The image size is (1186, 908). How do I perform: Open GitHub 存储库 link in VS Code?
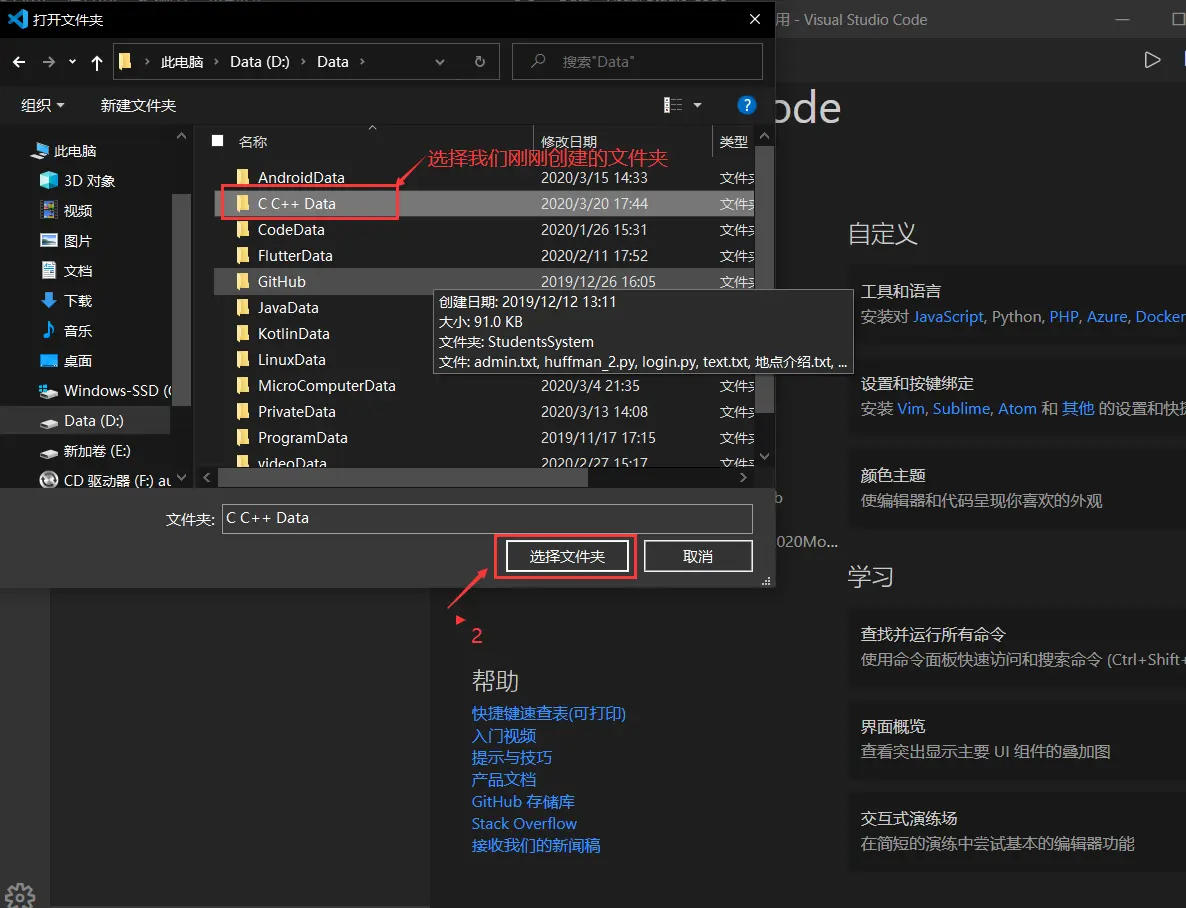click(x=523, y=801)
